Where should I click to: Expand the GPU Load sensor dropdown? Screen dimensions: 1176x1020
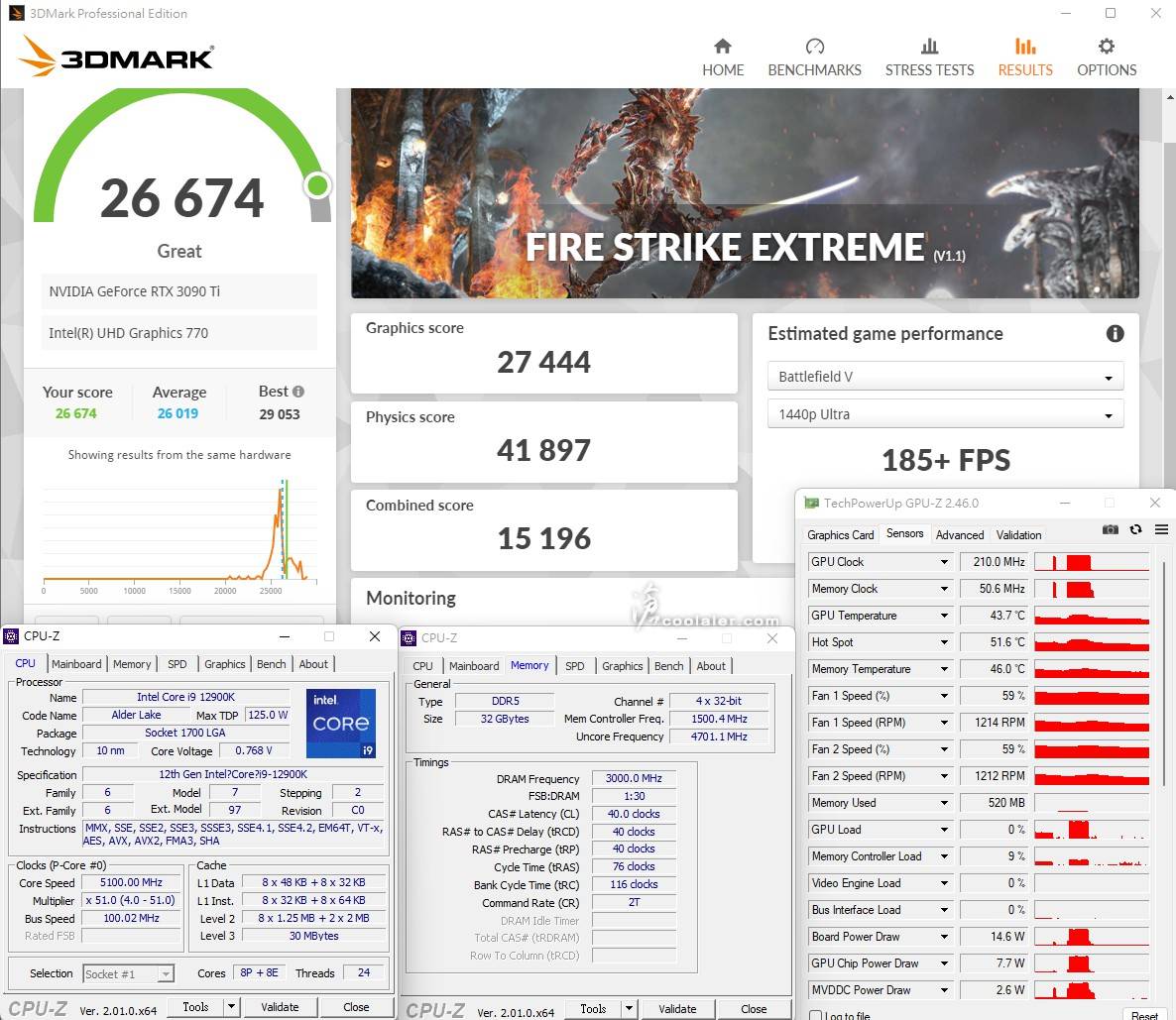click(x=944, y=830)
